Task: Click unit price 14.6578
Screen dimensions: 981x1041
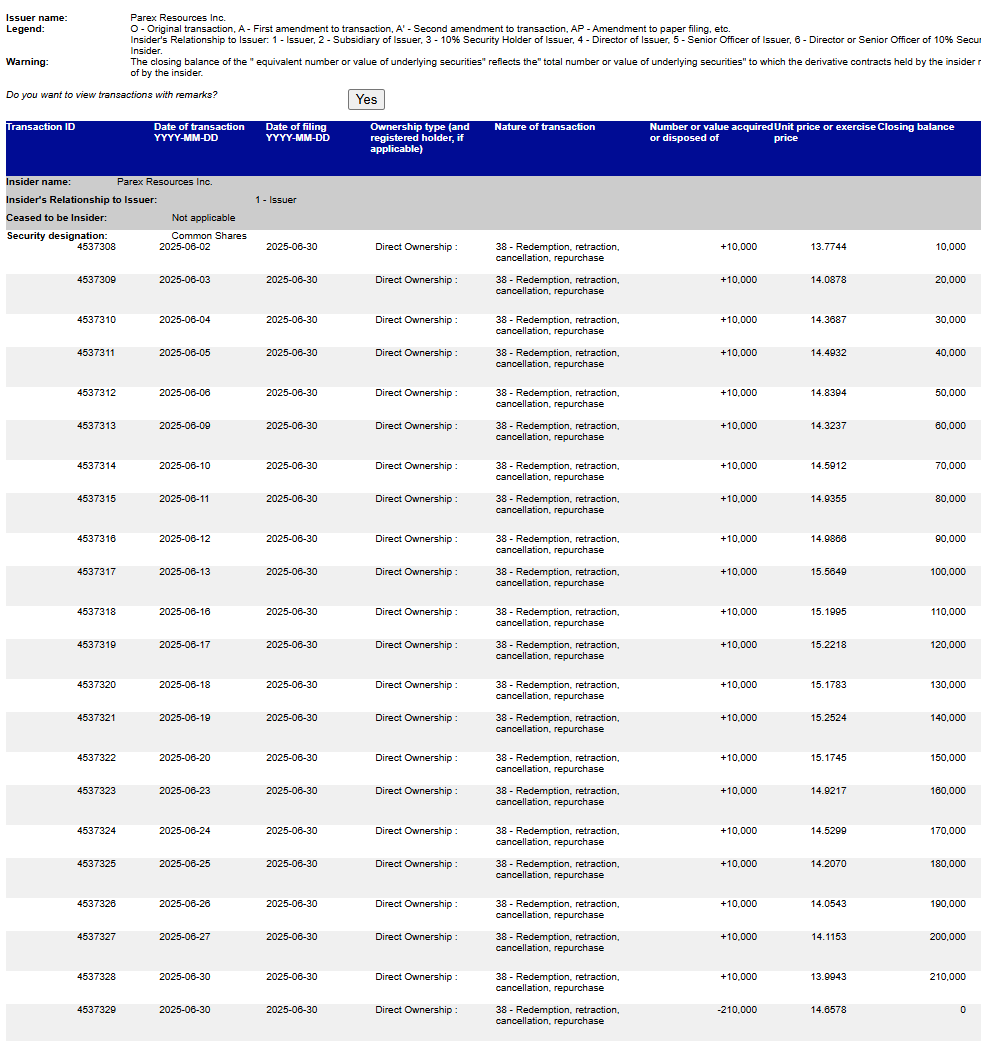Action: click(x=828, y=1010)
